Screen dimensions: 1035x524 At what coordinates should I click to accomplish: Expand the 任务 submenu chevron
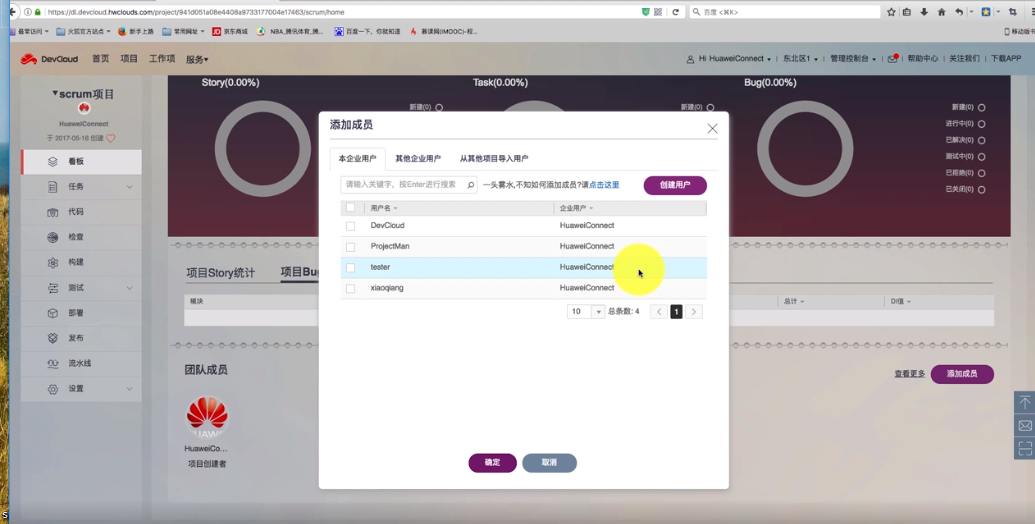(x=129, y=187)
